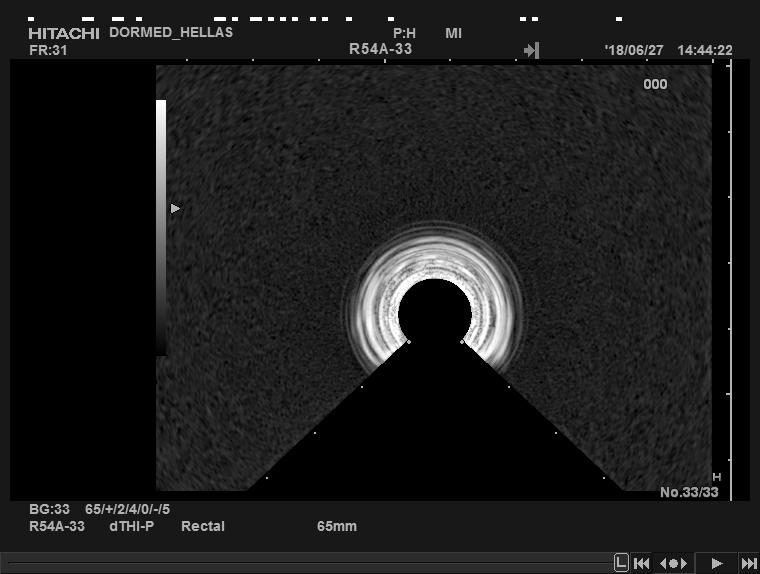
Task: Click the dTHI-P imaging mode label
Action: 131,526
